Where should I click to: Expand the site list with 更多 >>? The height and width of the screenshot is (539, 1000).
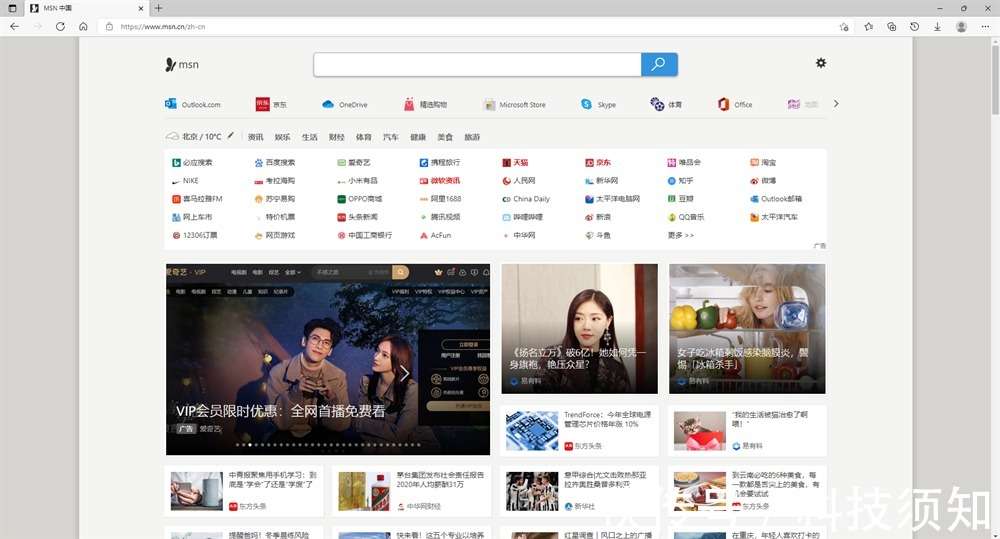tap(680, 235)
